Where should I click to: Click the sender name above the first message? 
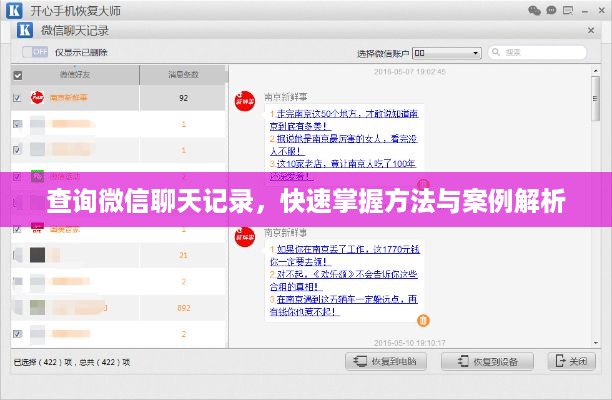[x=286, y=96]
